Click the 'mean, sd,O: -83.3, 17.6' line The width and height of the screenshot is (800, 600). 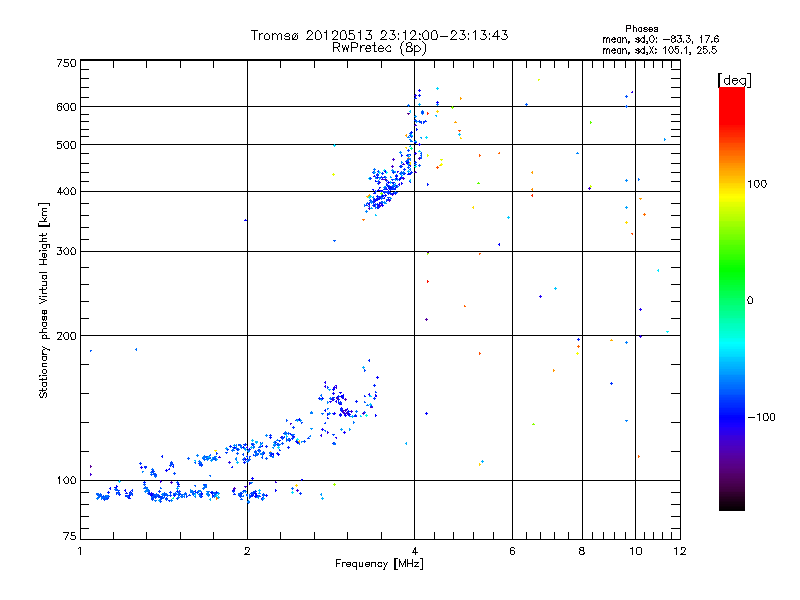[x=660, y=39]
